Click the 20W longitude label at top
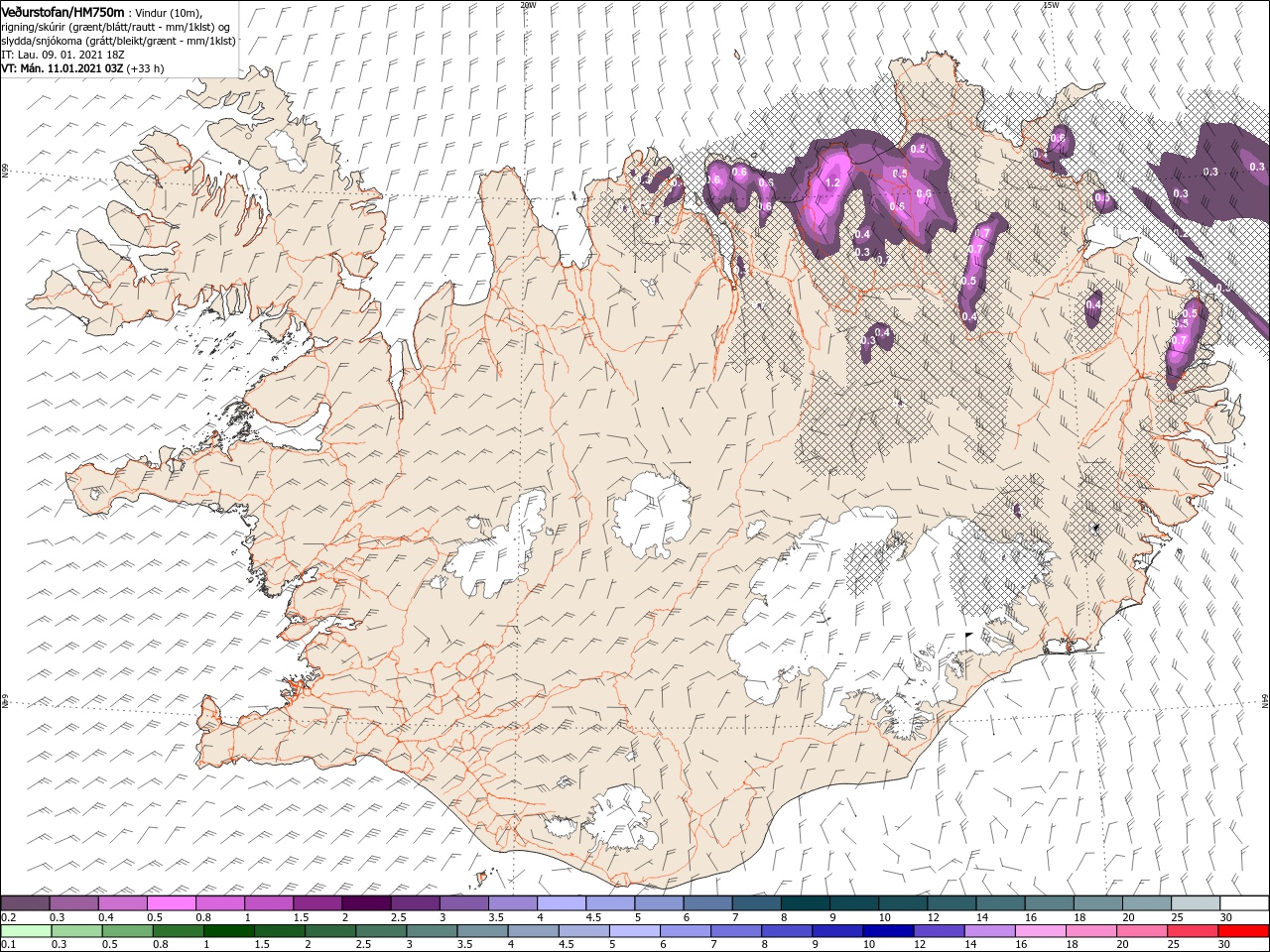Viewport: 1270px width, 952px height. tap(528, 5)
